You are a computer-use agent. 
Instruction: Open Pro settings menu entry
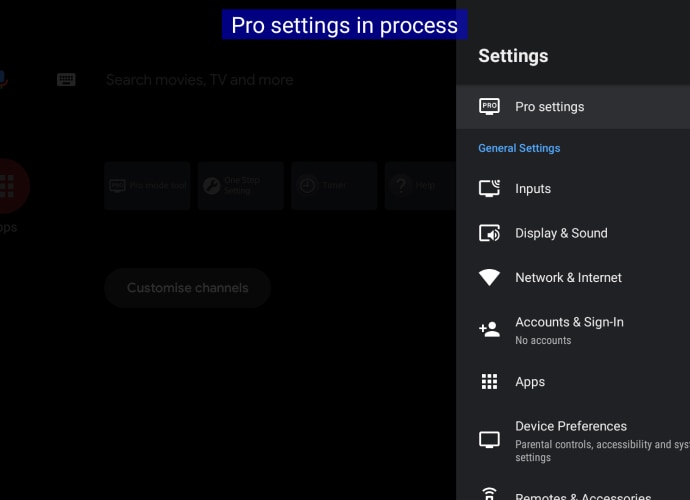tap(573, 107)
